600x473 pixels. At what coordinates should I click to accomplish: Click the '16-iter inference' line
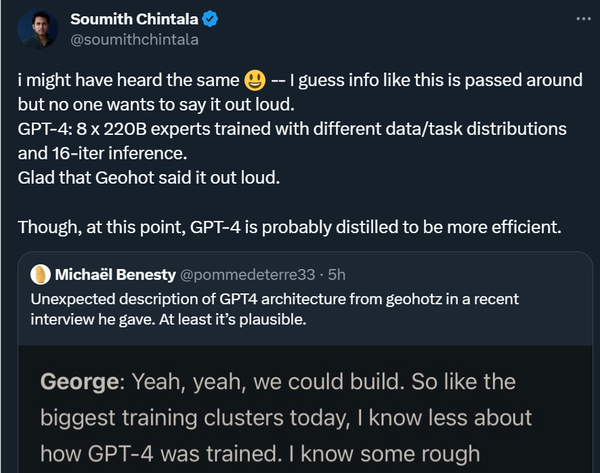[103, 153]
